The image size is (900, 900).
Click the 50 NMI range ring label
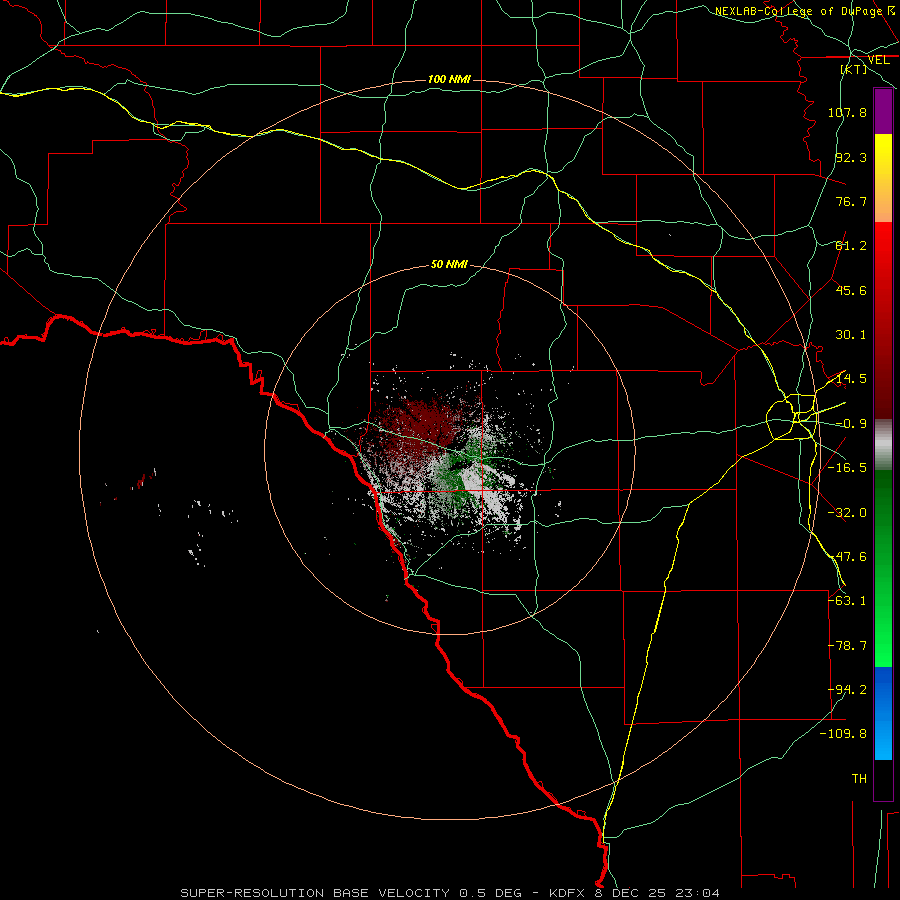(449, 264)
